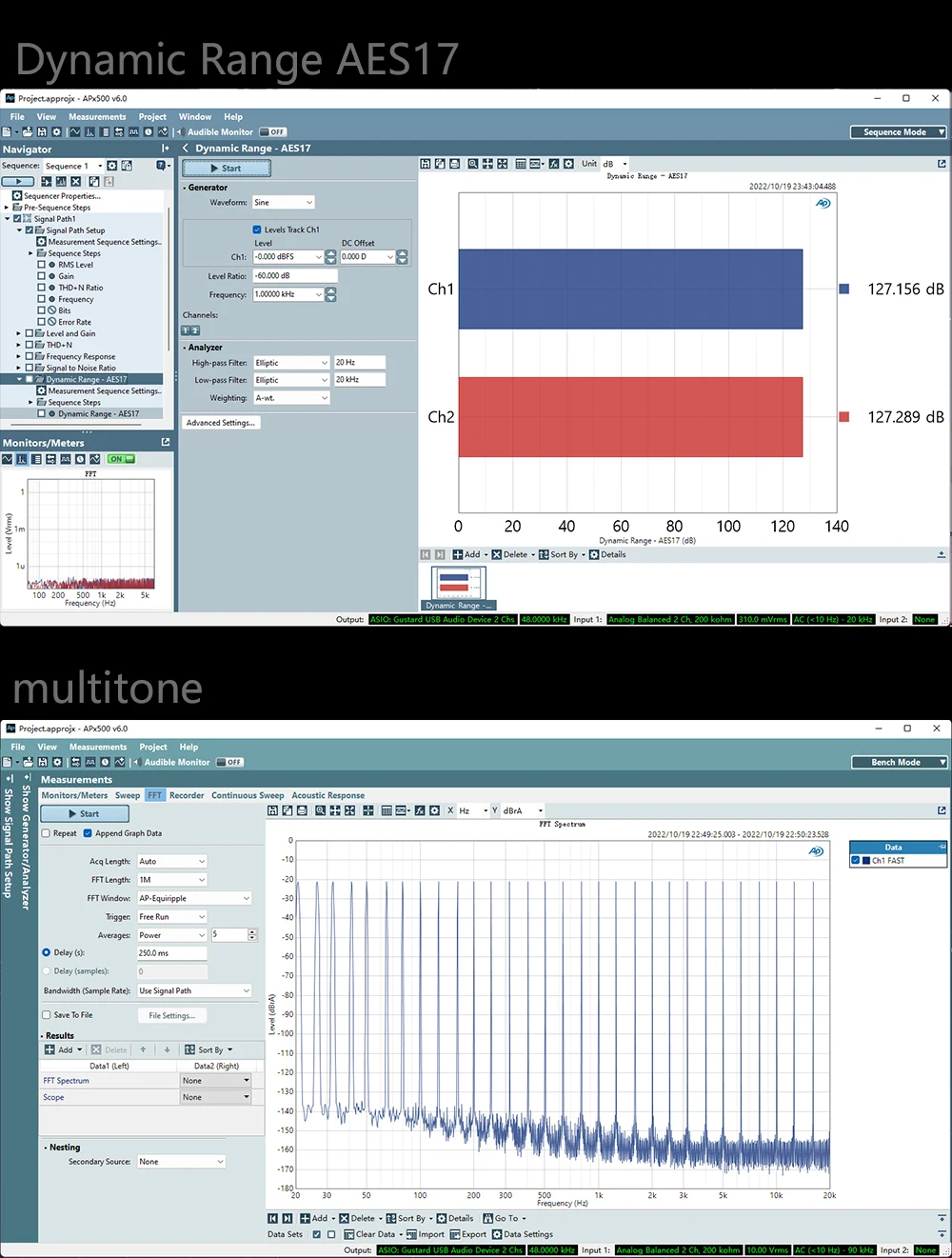This screenshot has height=1258, width=952.
Task: Click the Start button in Dynamic Range panel
Action: tap(227, 169)
